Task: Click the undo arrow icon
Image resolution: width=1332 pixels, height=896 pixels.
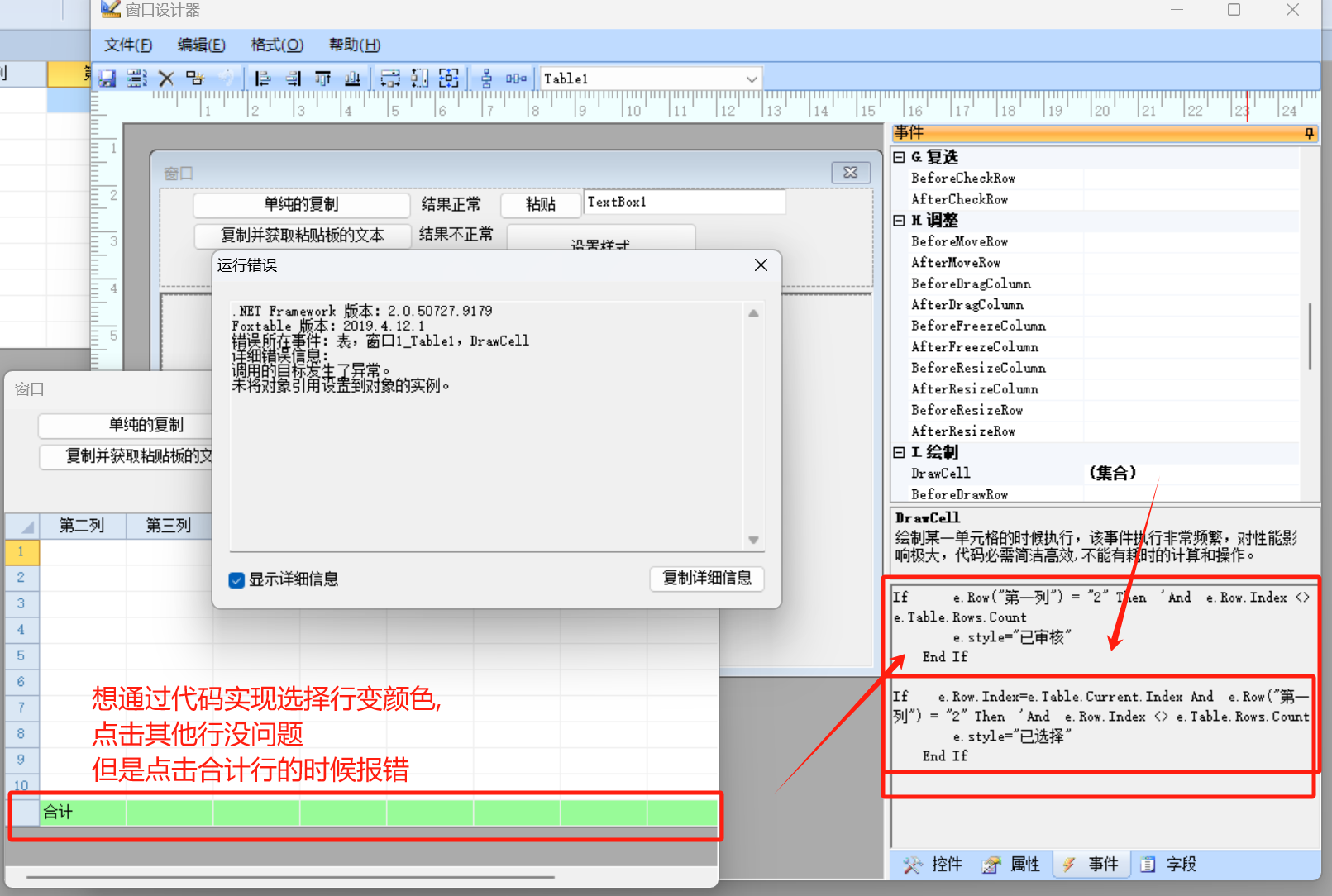Action: (x=226, y=79)
